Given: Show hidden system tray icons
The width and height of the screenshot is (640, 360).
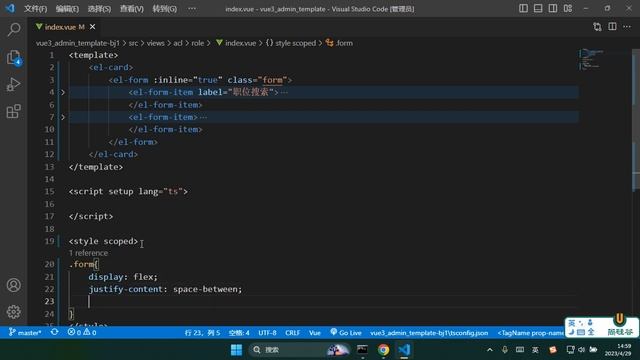Looking at the screenshot, I should tap(490, 350).
